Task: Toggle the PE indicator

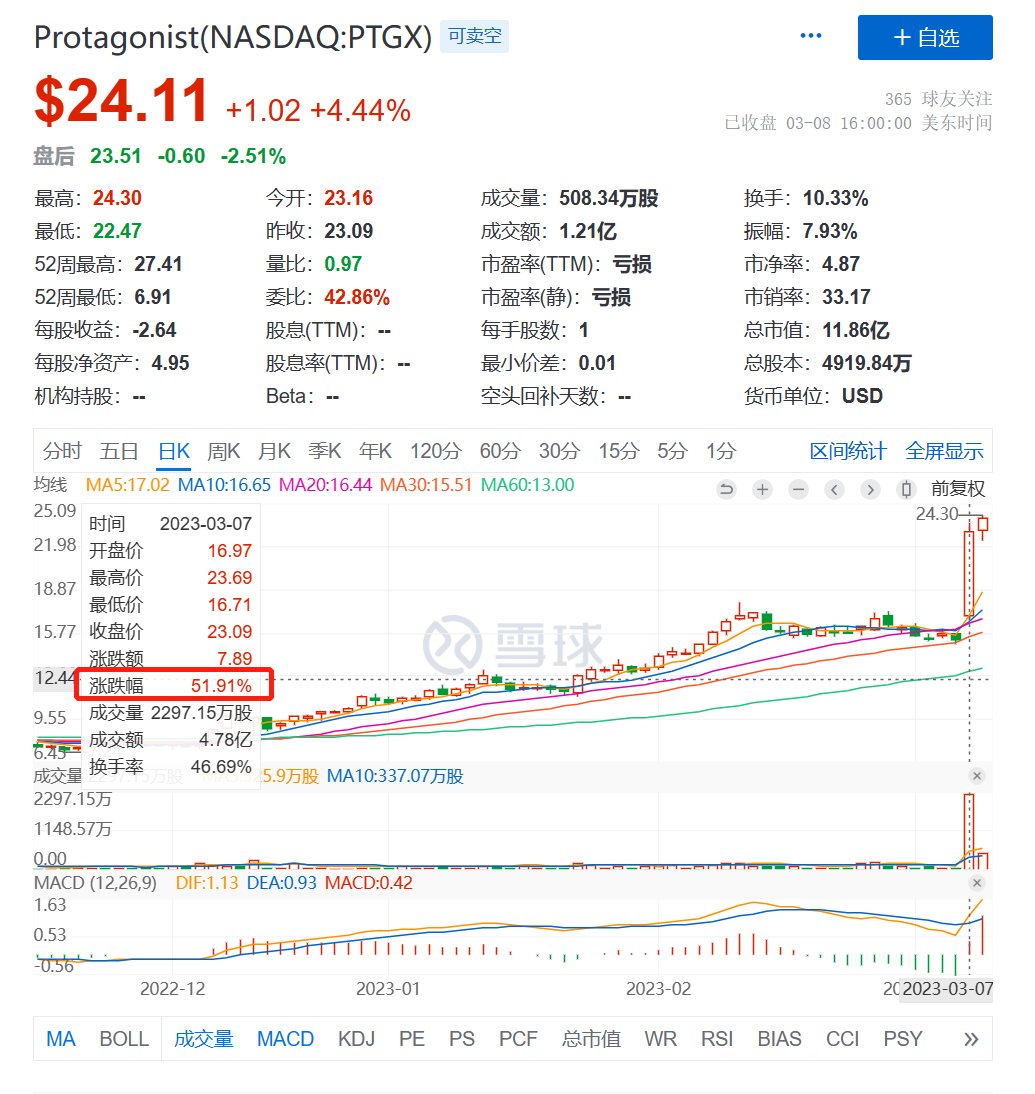Action: [412, 1039]
